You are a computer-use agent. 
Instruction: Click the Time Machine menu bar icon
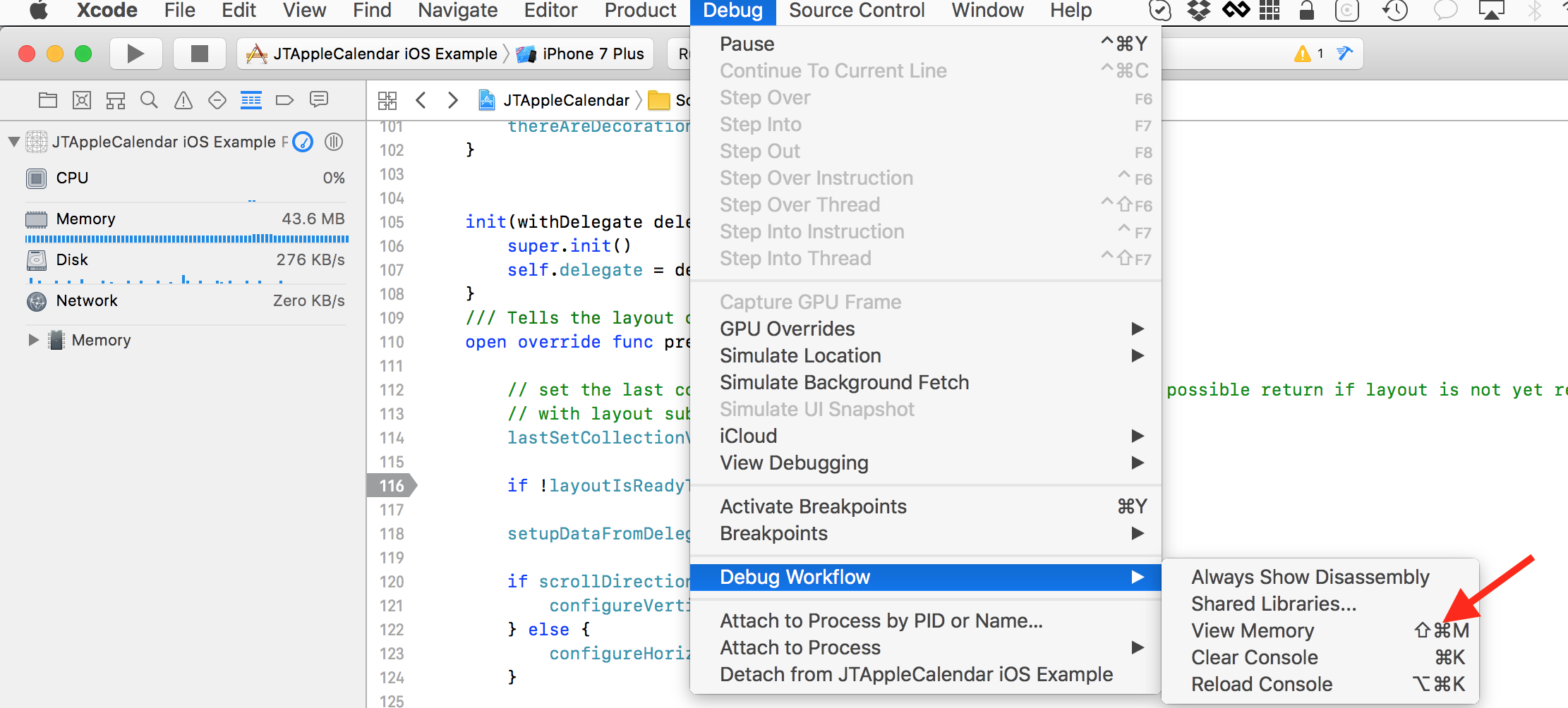1395,11
